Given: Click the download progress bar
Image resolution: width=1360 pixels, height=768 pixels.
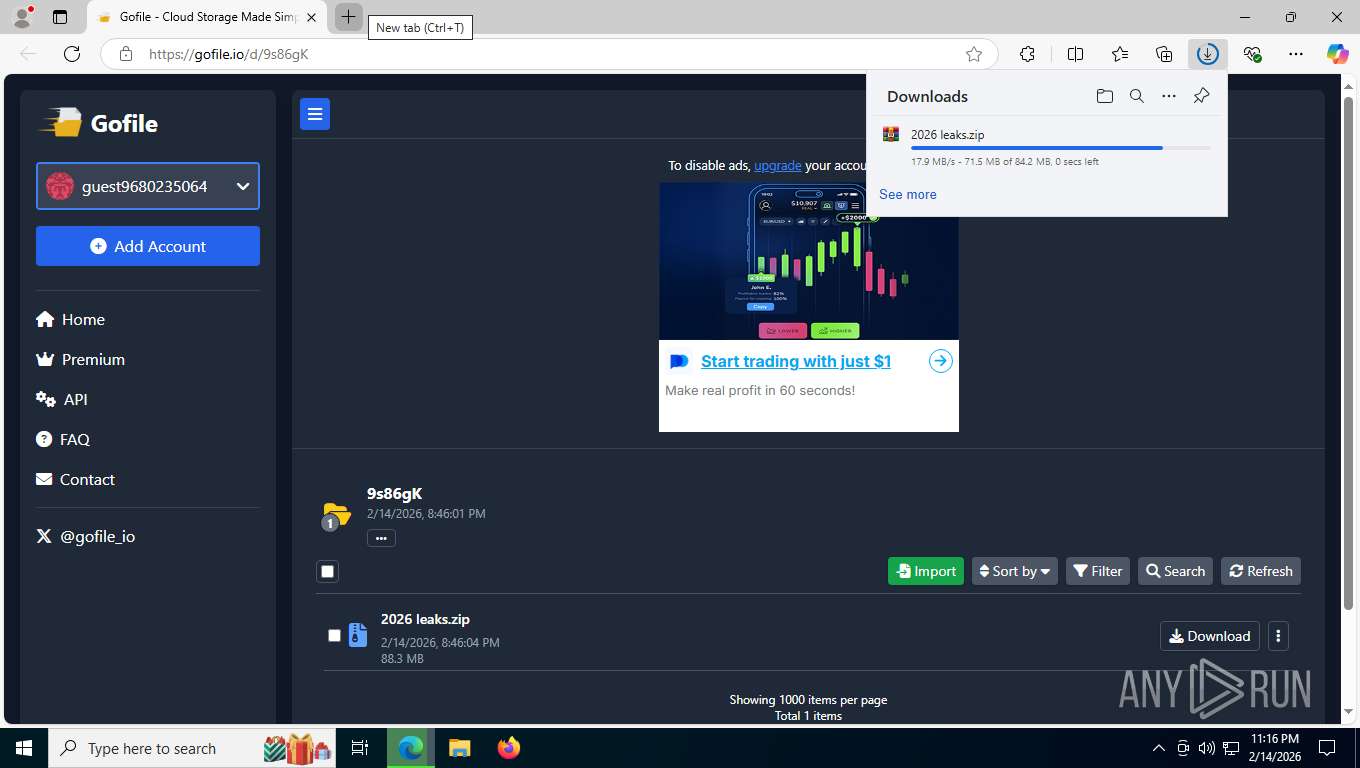Looking at the screenshot, I should point(1060,148).
